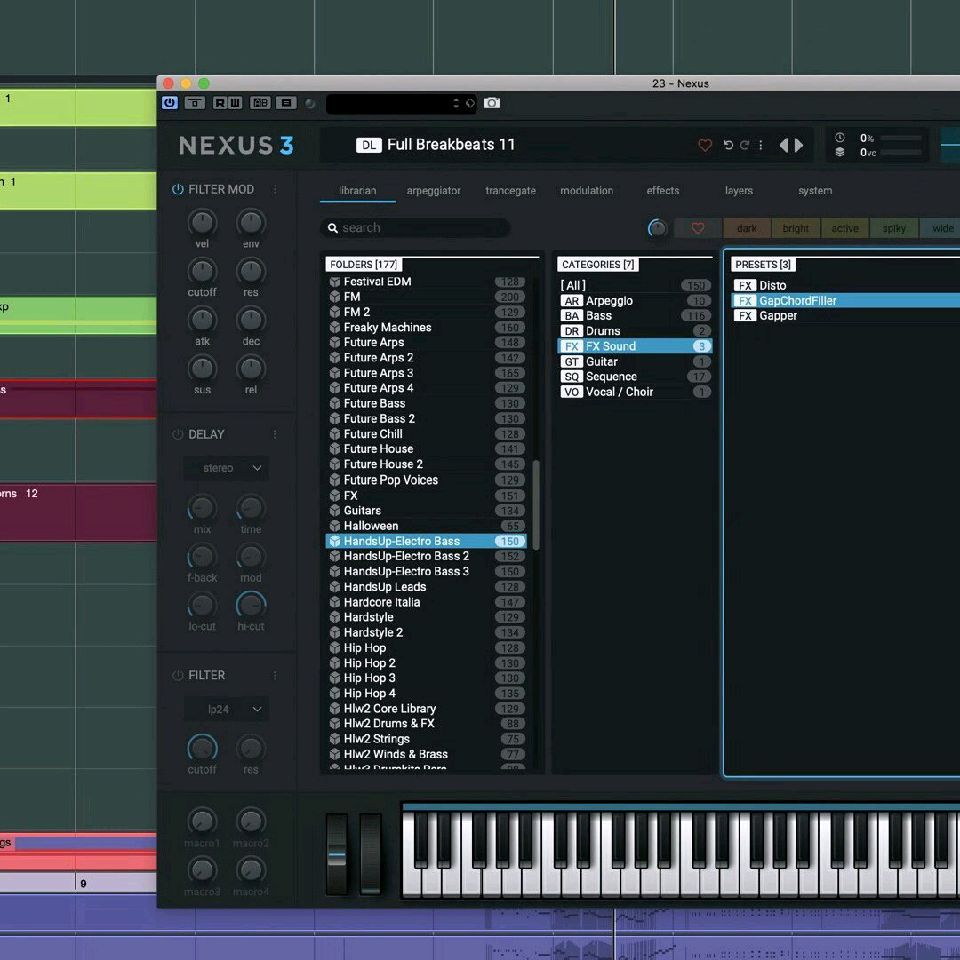Open the Filter Mod options menu dots

coord(276,190)
